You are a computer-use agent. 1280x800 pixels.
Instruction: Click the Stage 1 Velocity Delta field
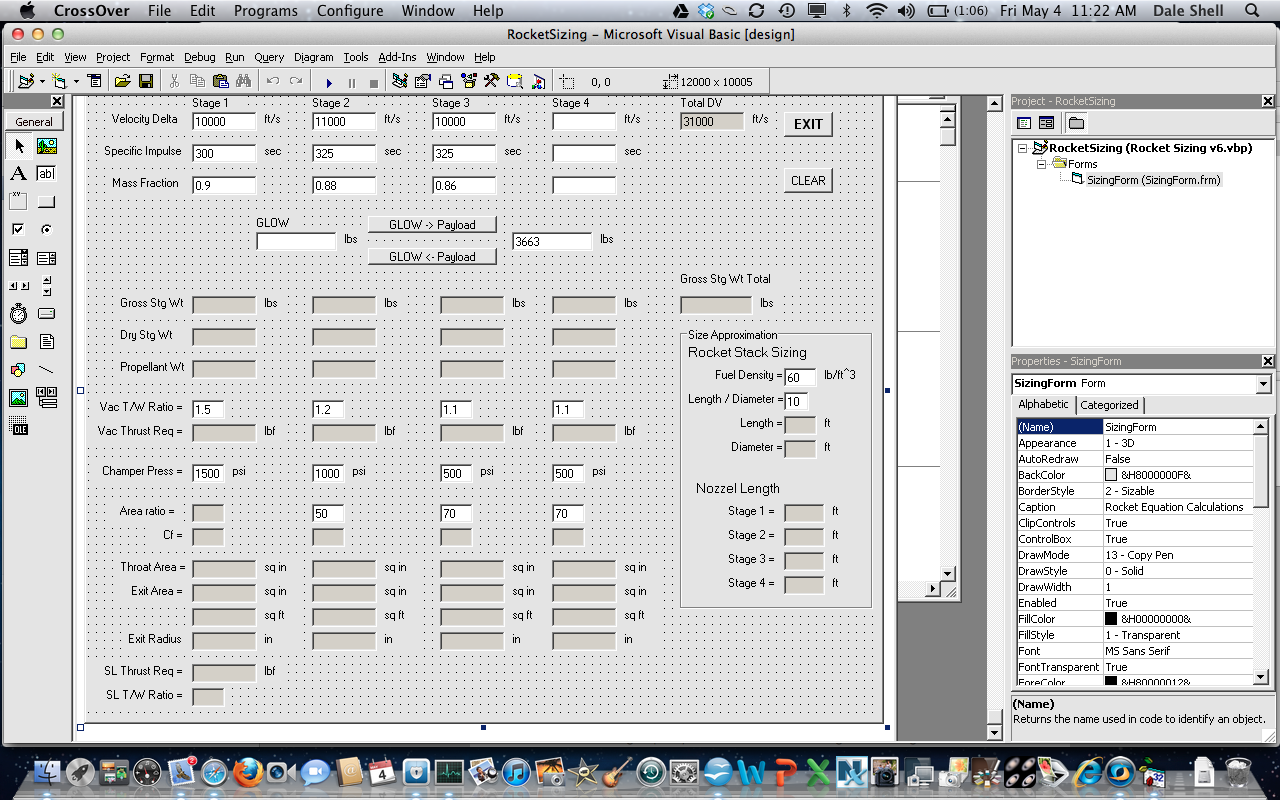pyautogui.click(x=224, y=122)
